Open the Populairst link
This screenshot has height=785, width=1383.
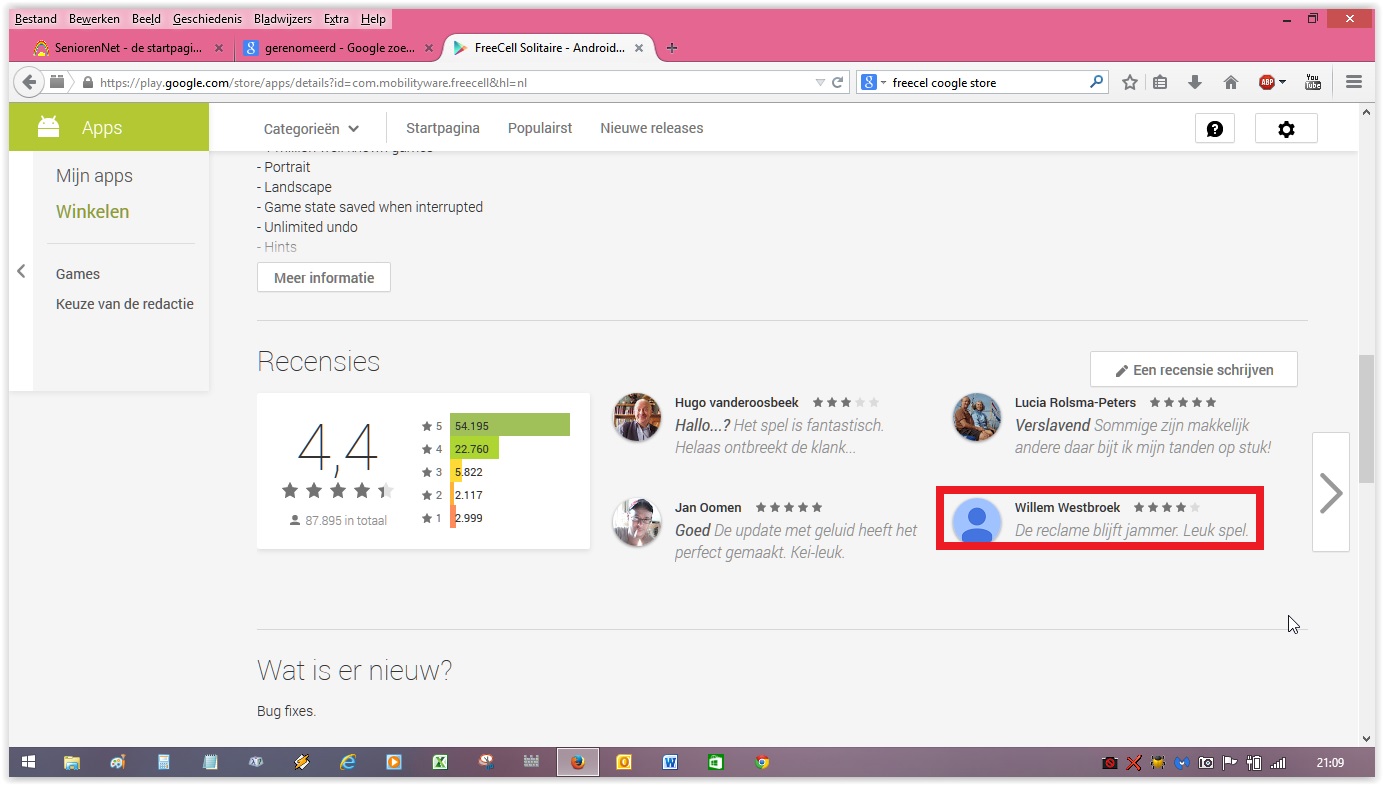(540, 128)
